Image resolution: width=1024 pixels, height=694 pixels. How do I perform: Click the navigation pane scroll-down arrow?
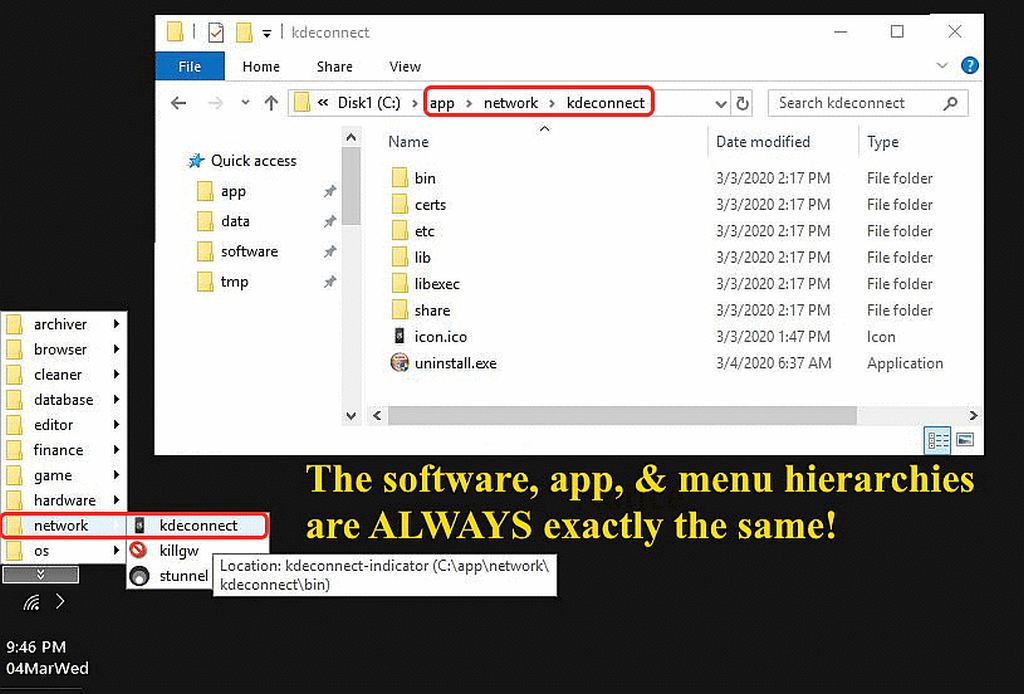tap(351, 416)
